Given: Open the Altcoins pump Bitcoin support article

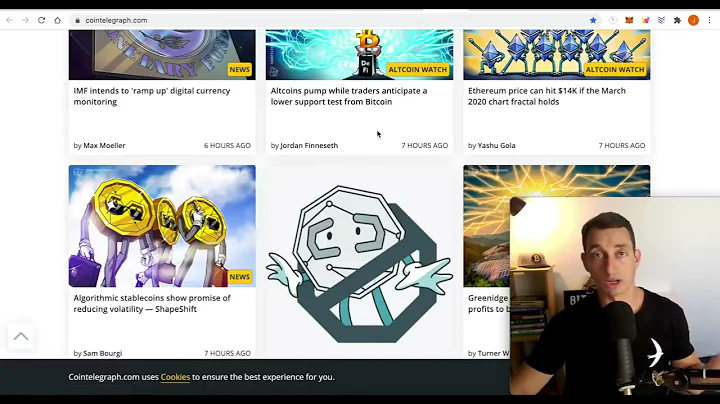Looking at the screenshot, I should click(x=349, y=96).
